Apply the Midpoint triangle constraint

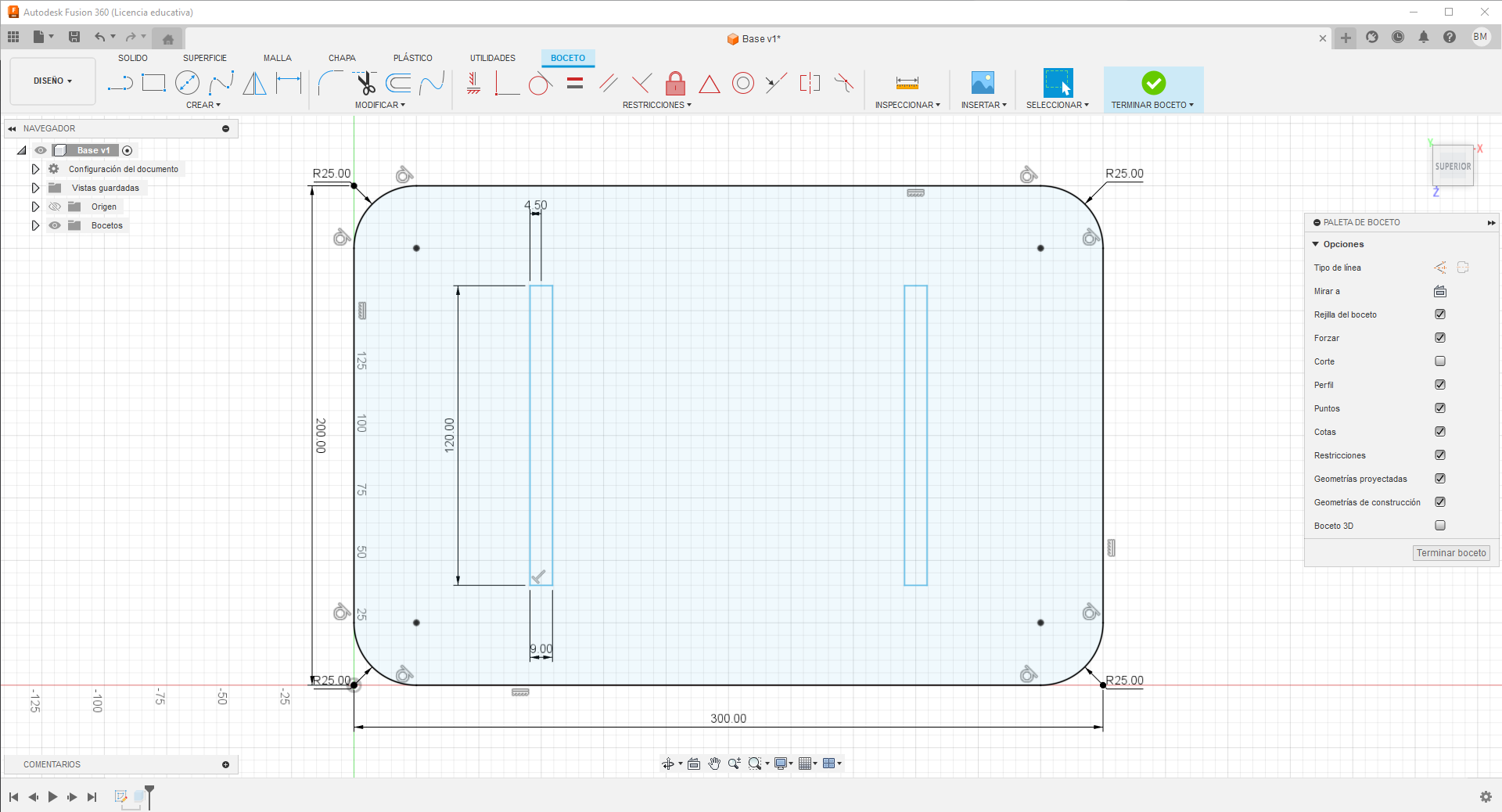[709, 83]
